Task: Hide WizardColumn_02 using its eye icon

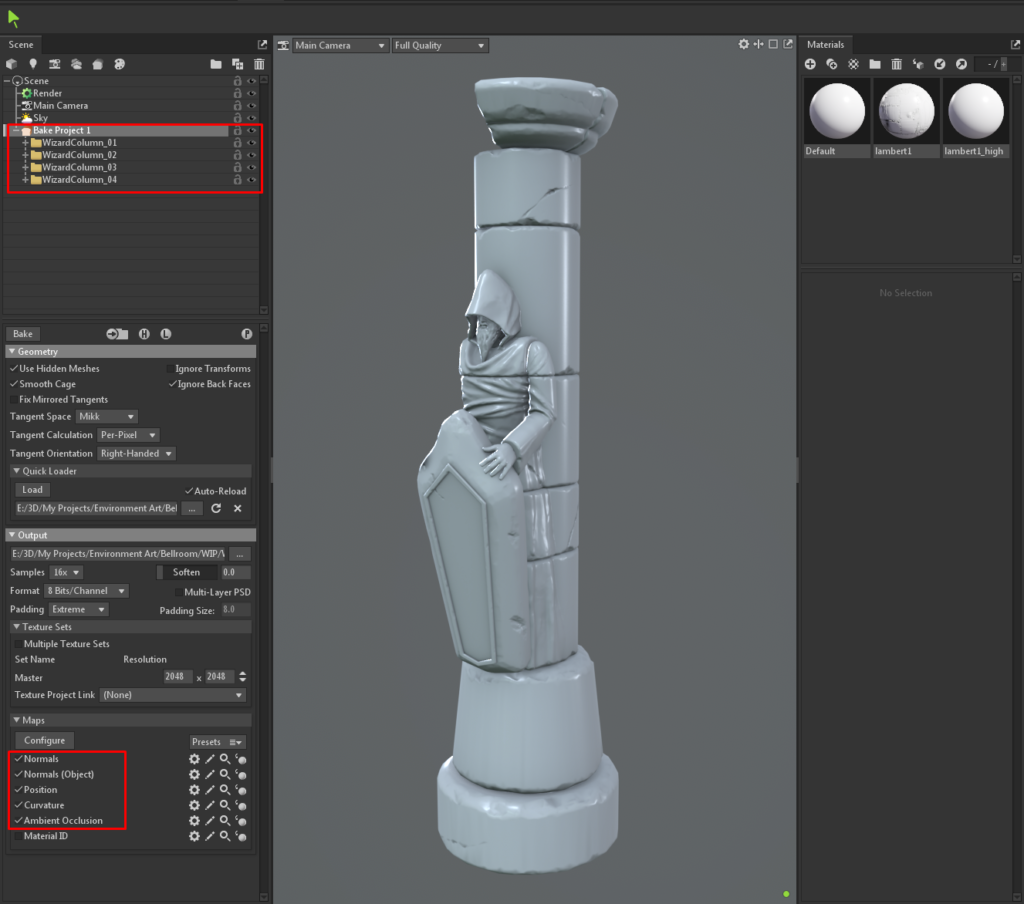Action: click(252, 156)
